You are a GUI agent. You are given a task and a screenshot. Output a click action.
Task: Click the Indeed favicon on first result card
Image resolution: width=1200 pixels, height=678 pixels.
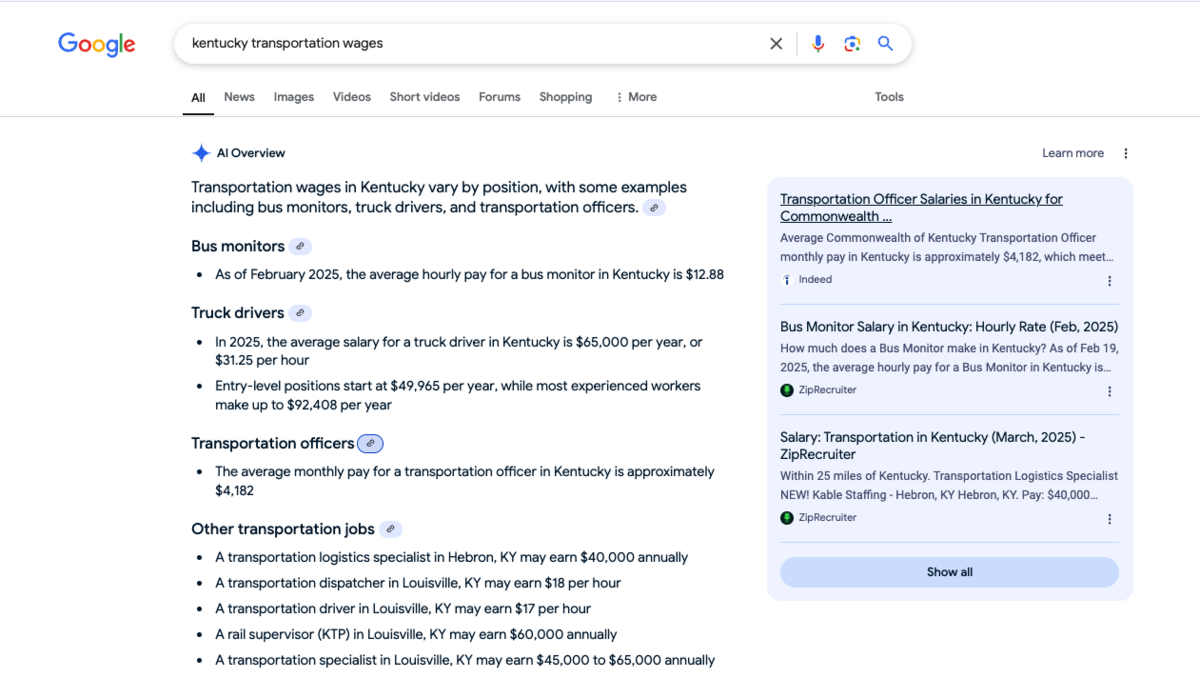[x=786, y=279]
